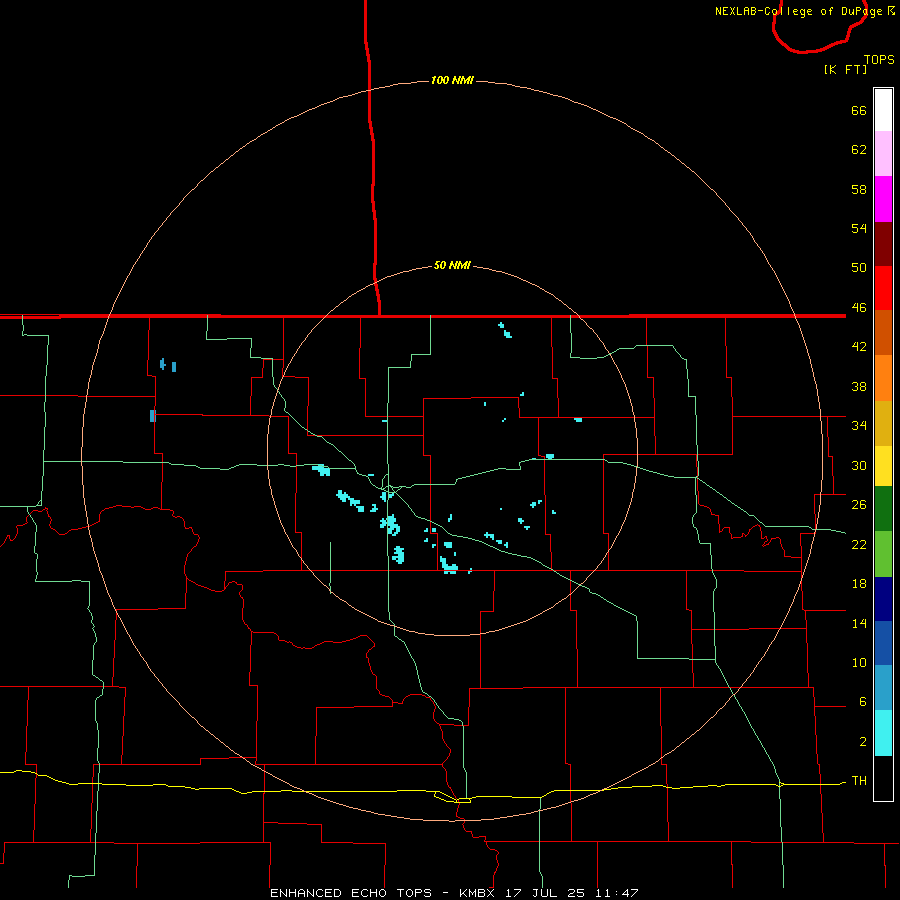Click the 38 value on the scale

[x=859, y=386]
